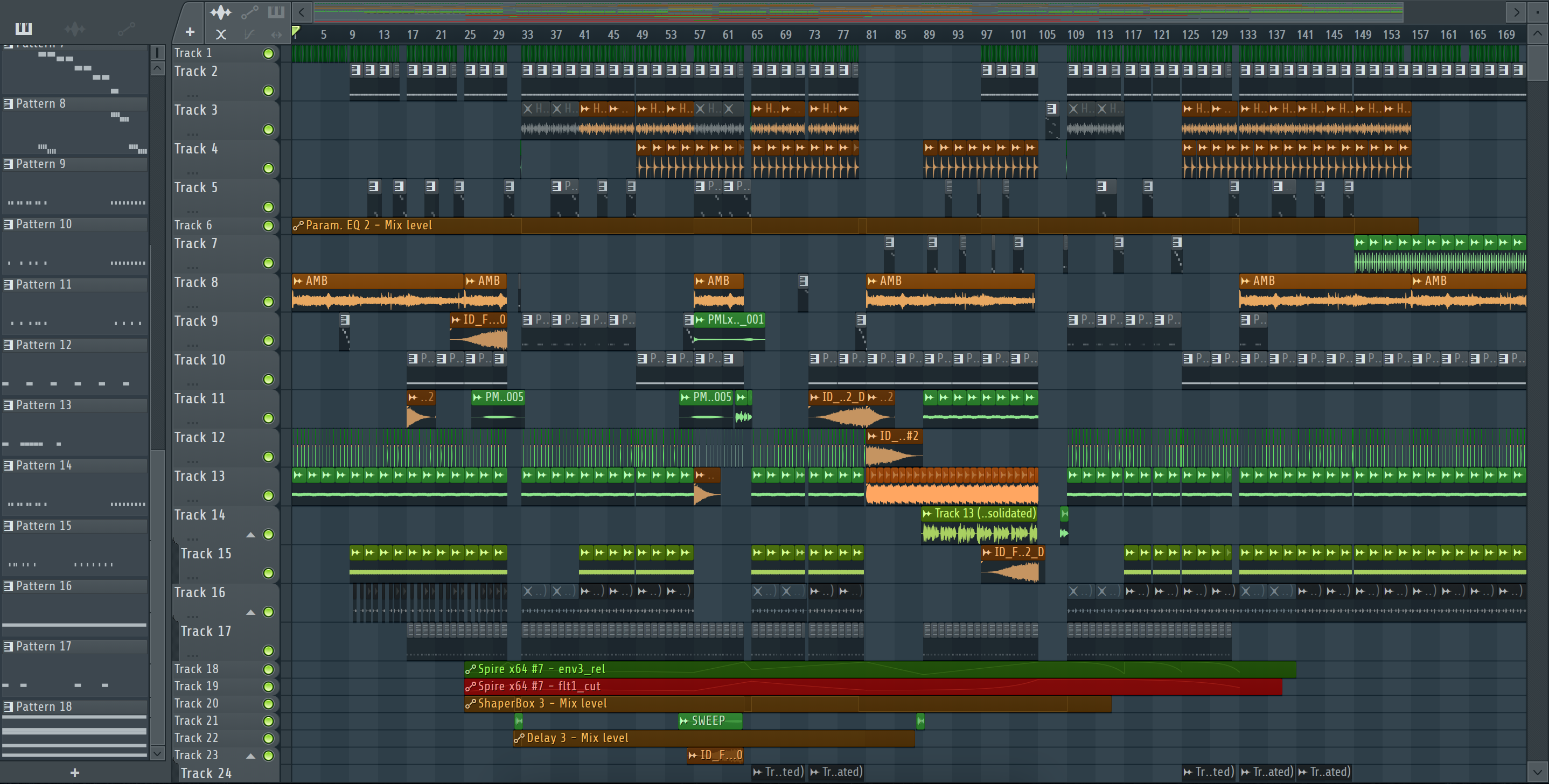Click horizontal scroll right arrow
Image resolution: width=1549 pixels, height=784 pixels.
click(x=1517, y=11)
